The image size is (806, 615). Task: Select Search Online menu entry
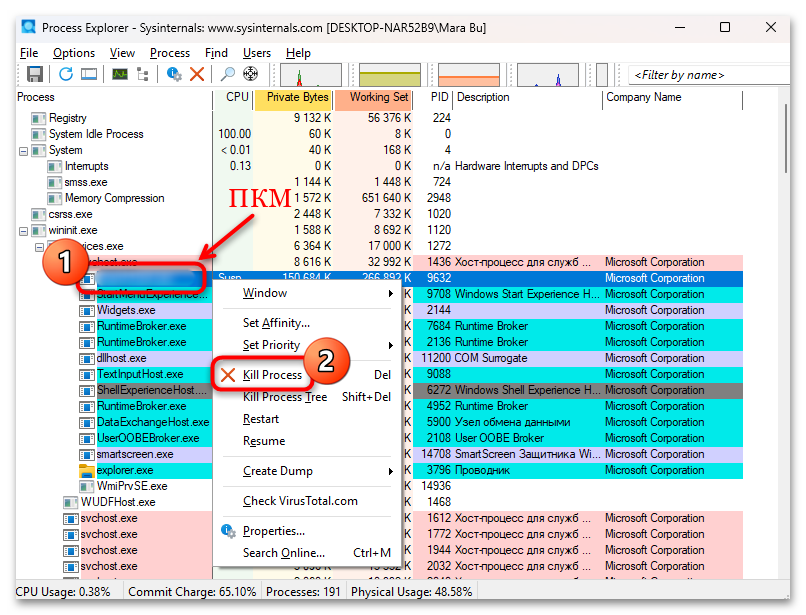[306, 553]
